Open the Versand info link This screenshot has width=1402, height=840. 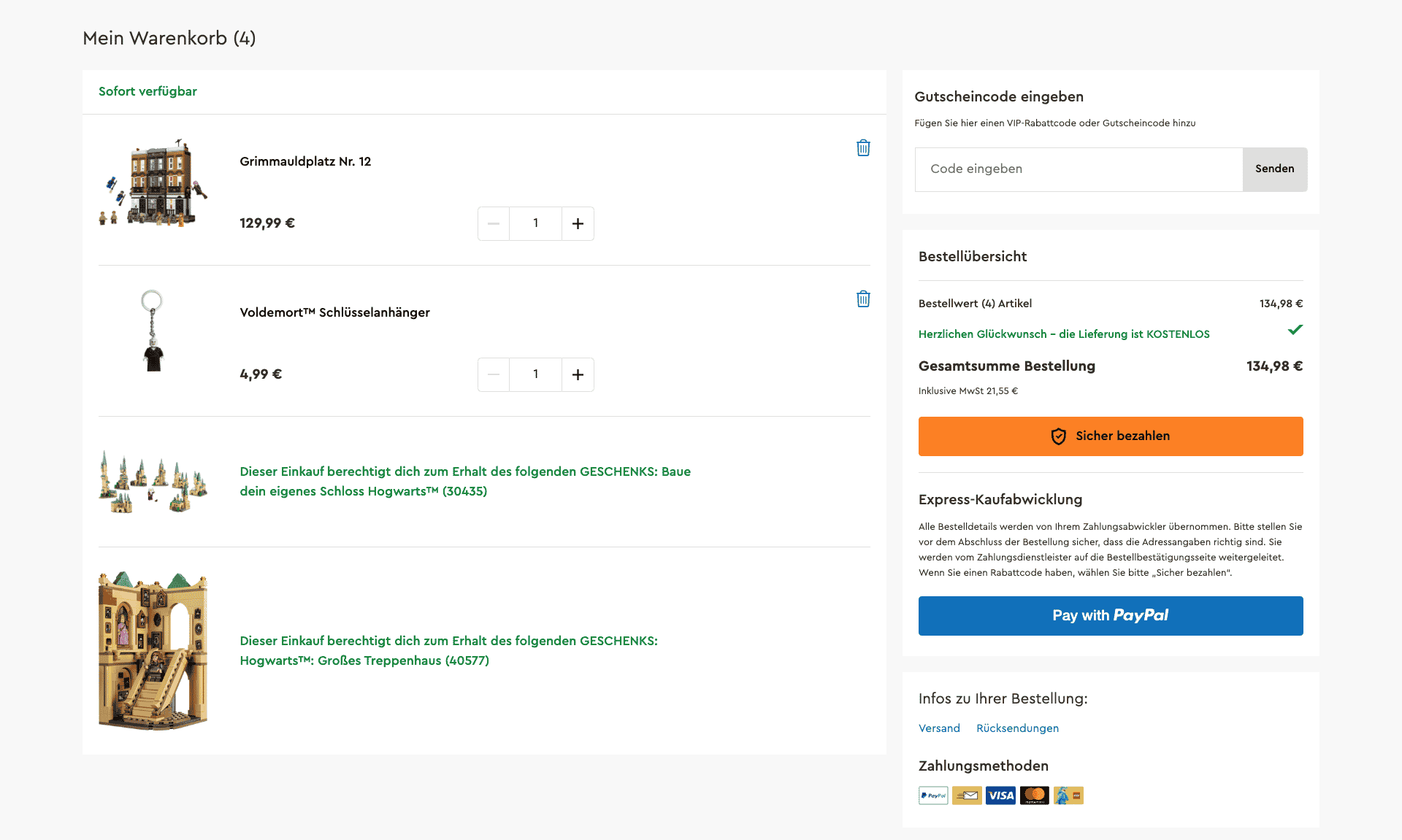[939, 728]
